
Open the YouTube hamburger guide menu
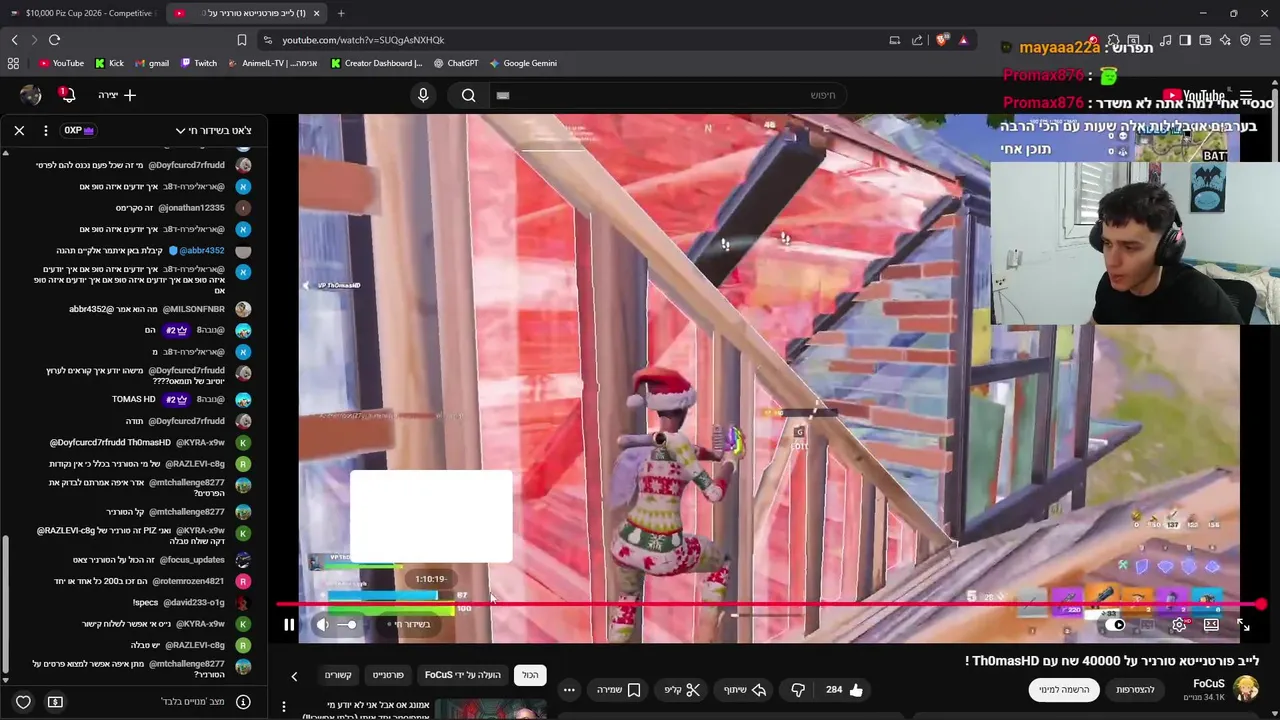(1246, 96)
